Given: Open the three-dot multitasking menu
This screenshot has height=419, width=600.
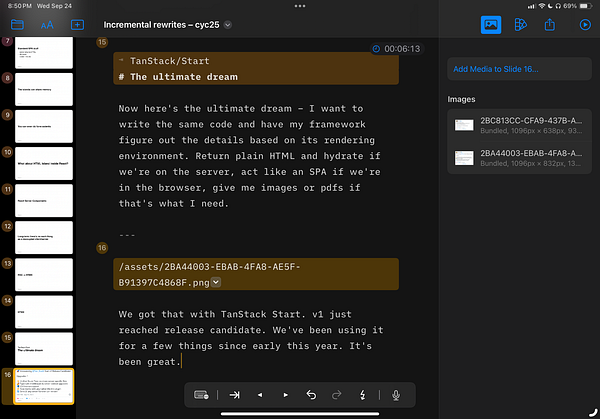Looking at the screenshot, I should point(300,6).
